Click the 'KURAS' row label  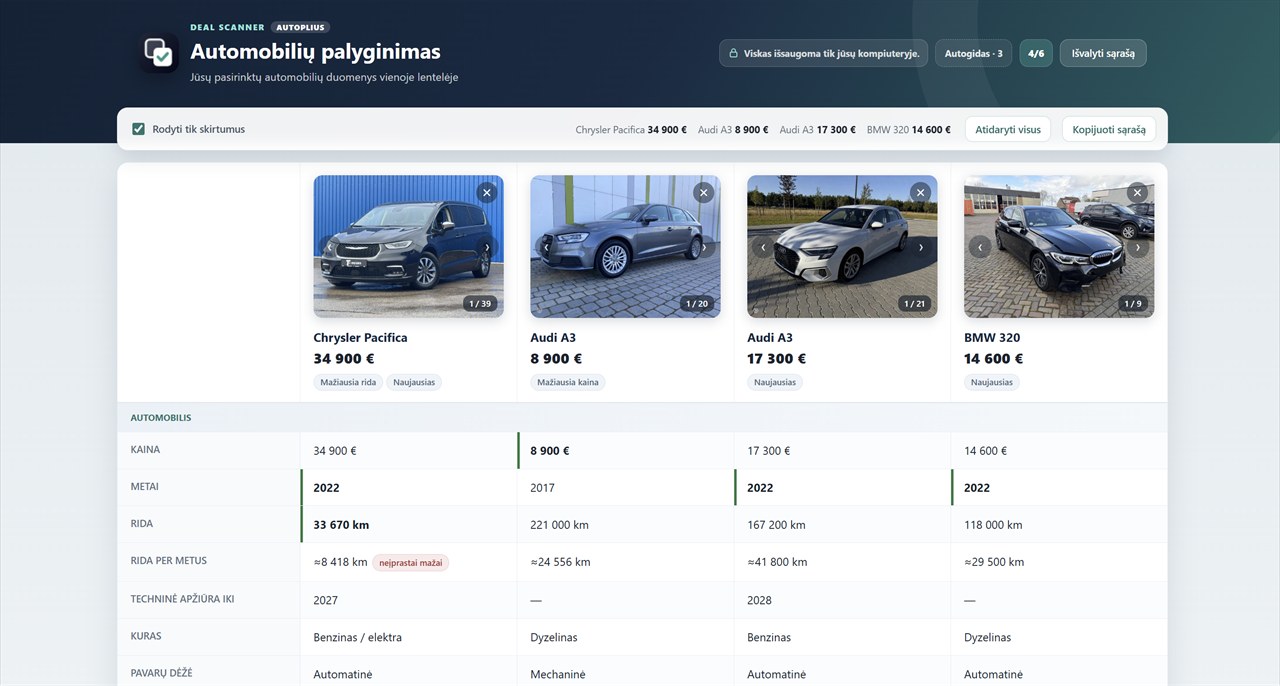[x=146, y=636]
